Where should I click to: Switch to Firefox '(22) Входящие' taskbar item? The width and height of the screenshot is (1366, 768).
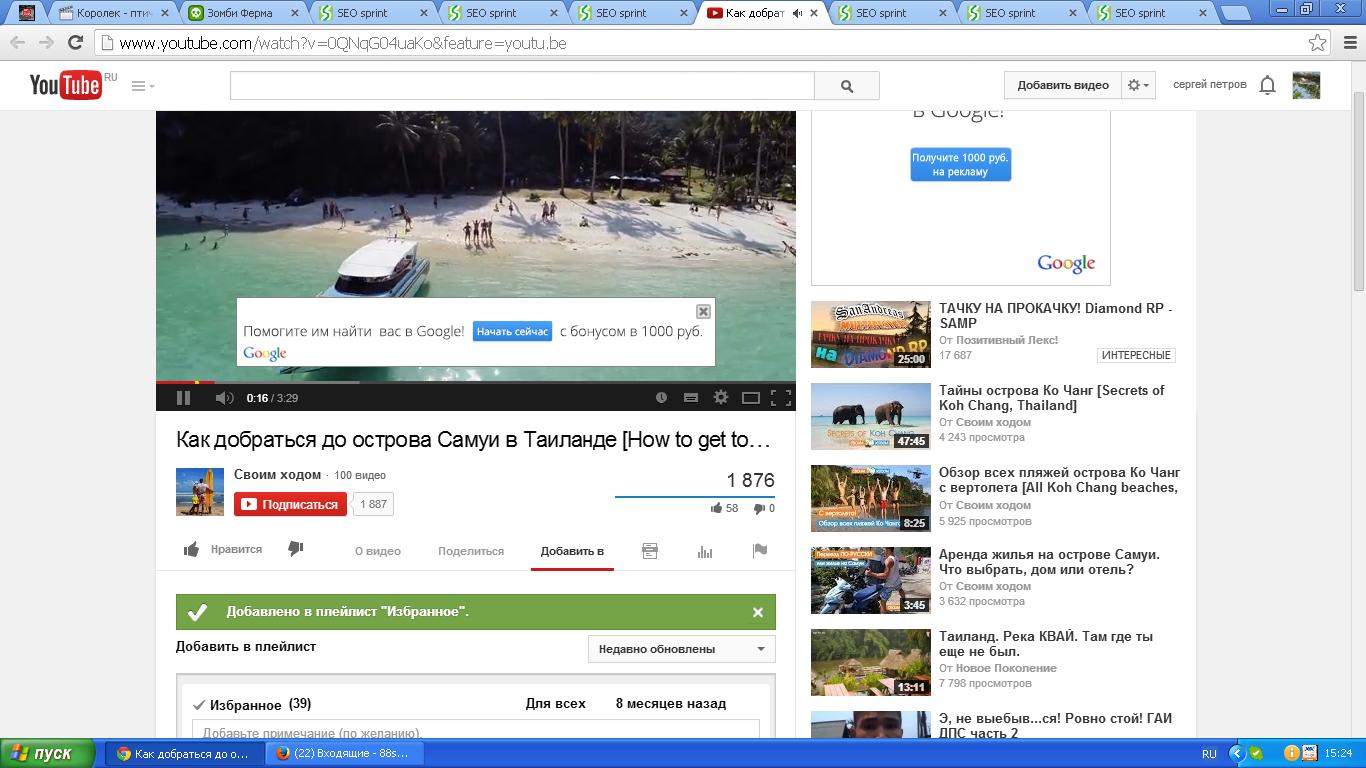[x=345, y=754]
